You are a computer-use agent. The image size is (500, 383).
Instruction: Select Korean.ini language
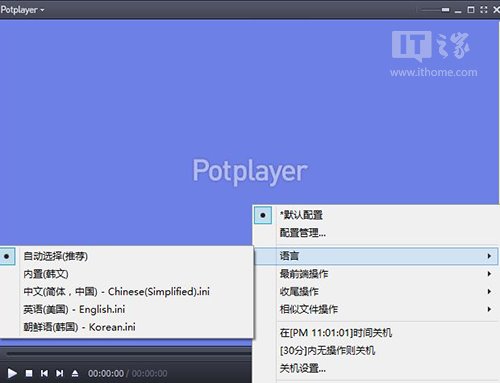tap(127, 327)
